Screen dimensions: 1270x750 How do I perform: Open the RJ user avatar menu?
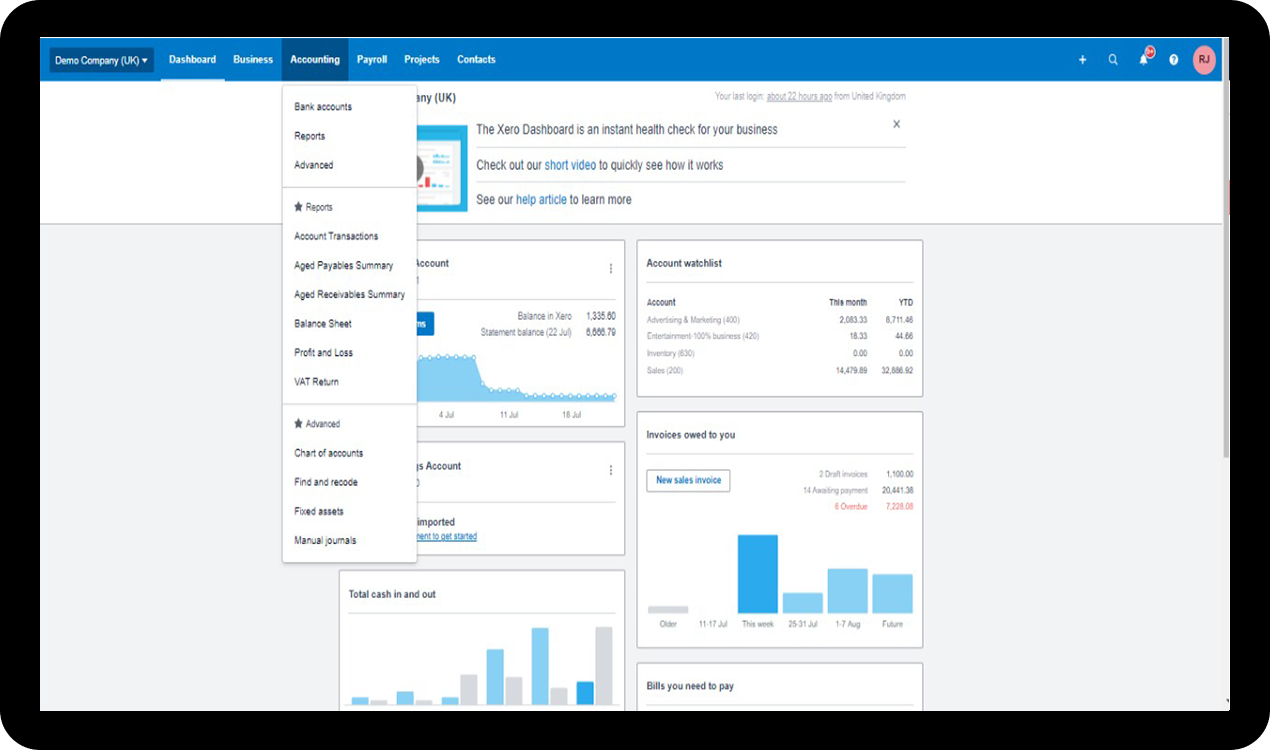1204,60
